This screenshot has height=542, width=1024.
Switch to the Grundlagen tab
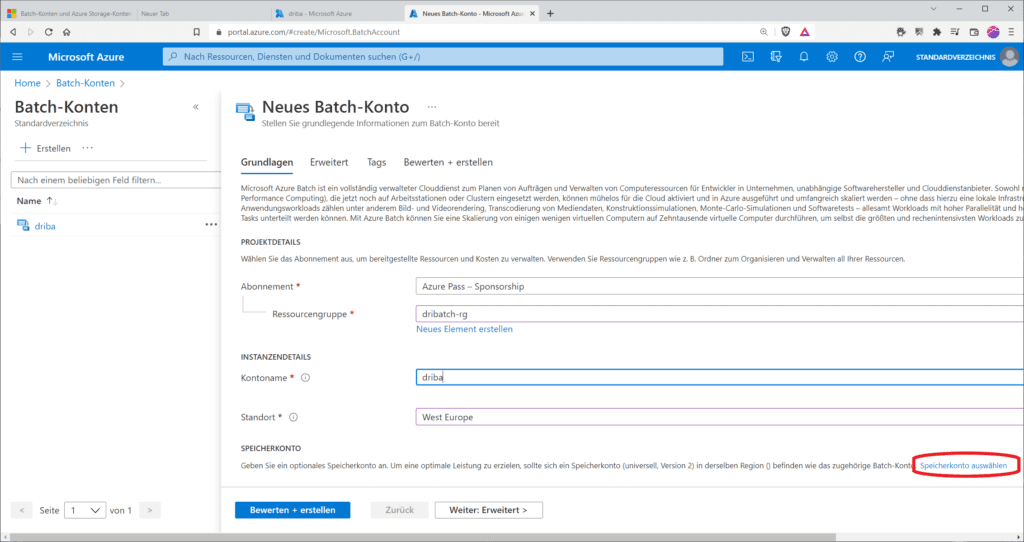[x=266, y=162]
